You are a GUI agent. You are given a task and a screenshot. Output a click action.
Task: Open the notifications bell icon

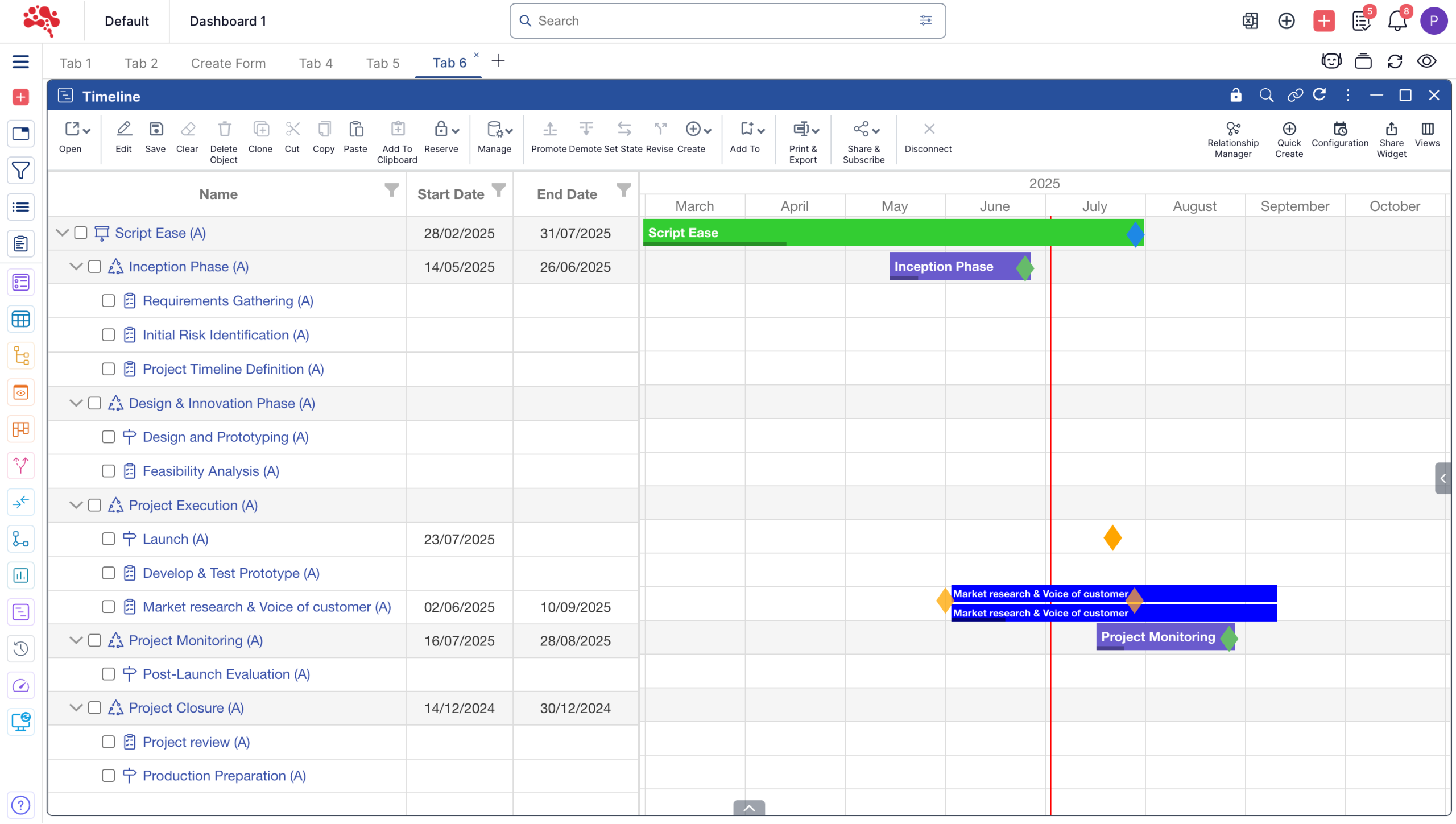[1396, 22]
